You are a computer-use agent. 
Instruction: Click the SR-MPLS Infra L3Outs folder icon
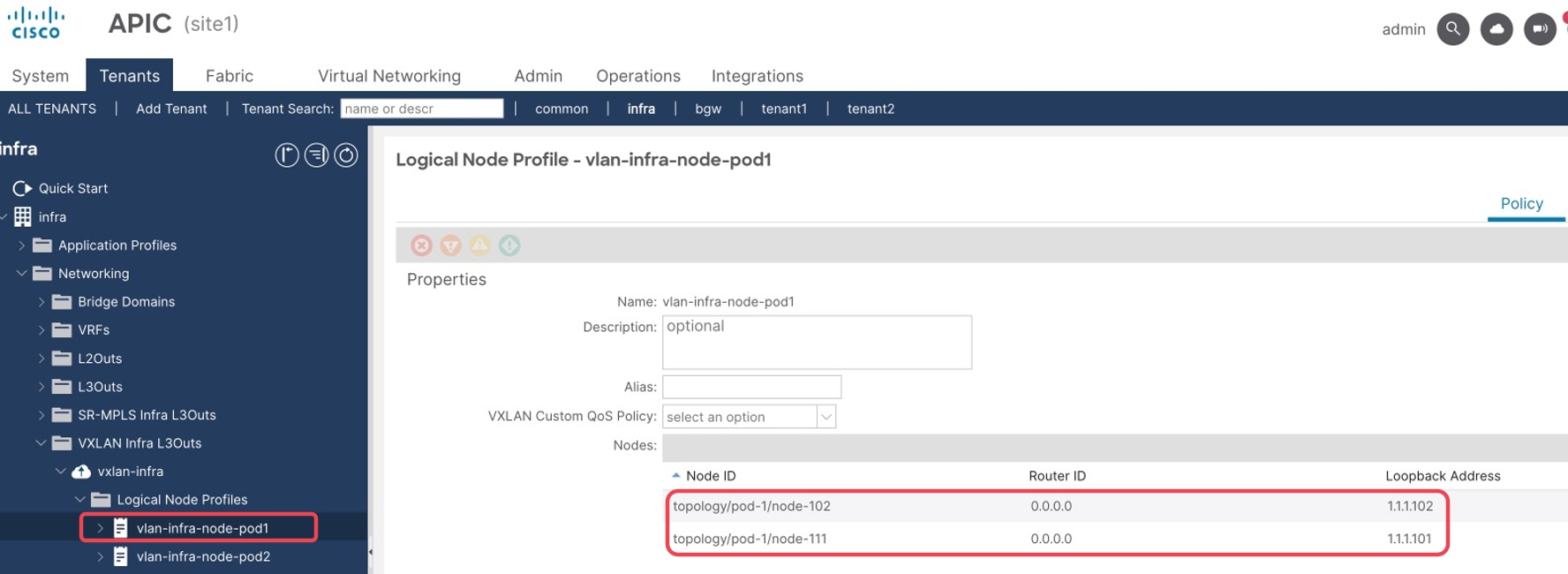[x=62, y=415]
